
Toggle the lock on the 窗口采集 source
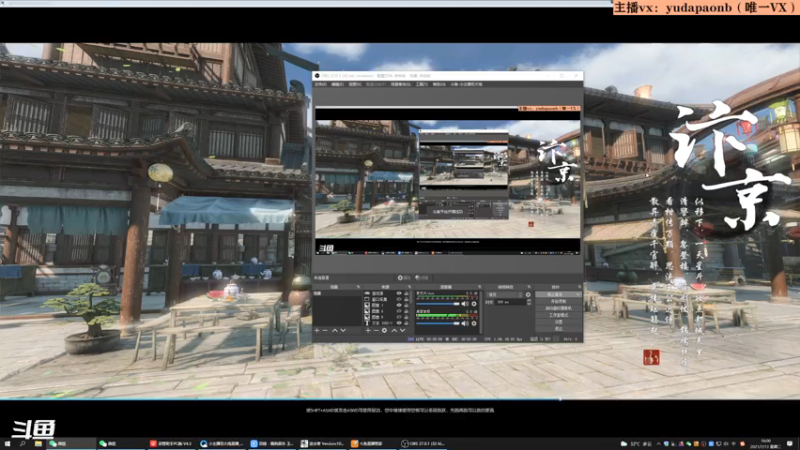406,299
